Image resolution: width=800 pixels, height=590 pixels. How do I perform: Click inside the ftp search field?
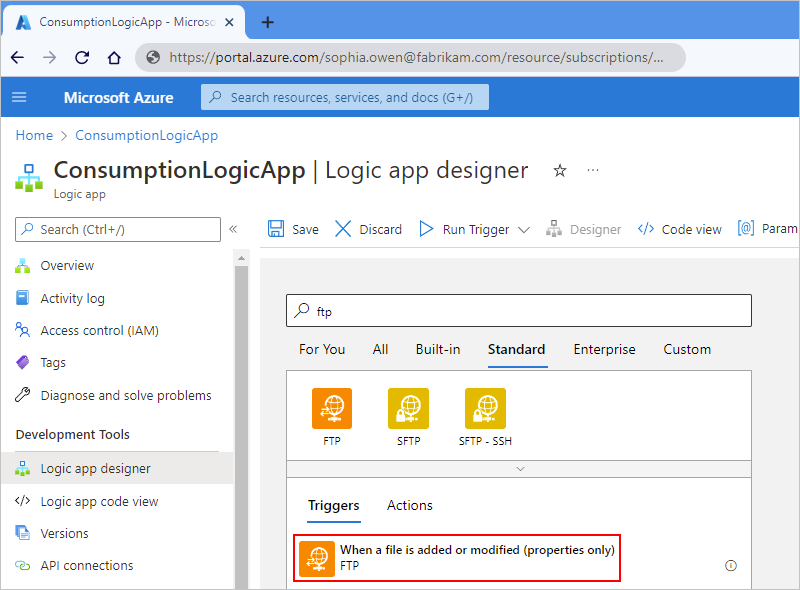(520, 310)
